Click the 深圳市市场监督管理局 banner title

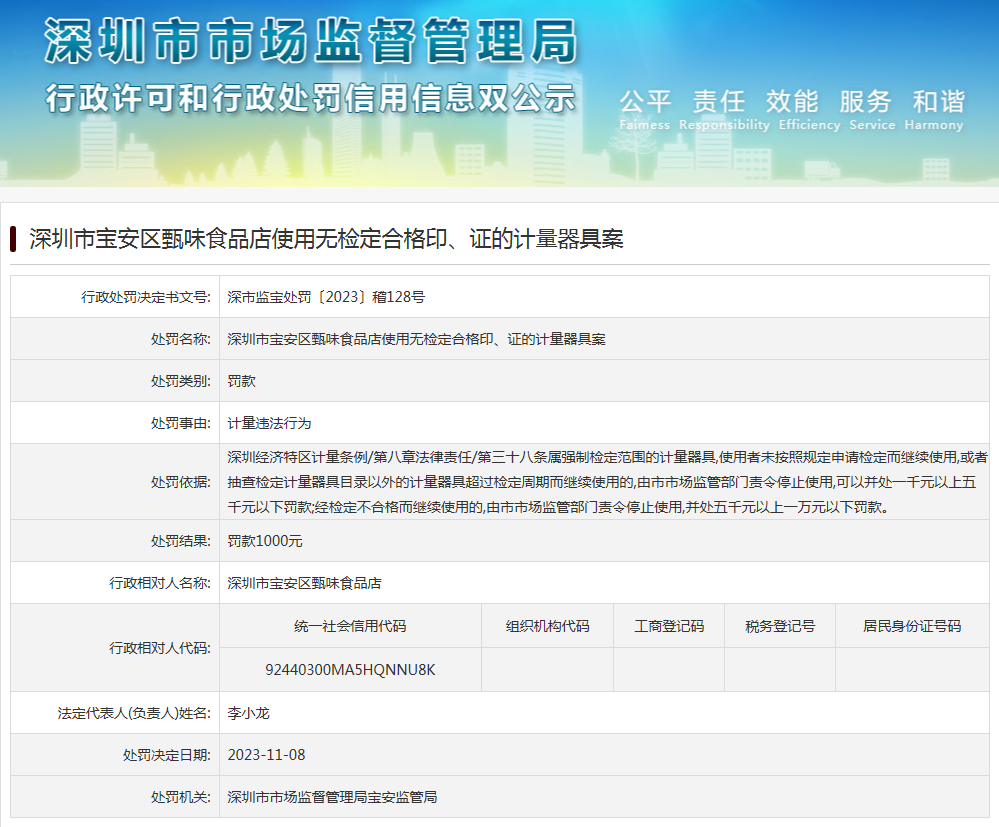[311, 41]
